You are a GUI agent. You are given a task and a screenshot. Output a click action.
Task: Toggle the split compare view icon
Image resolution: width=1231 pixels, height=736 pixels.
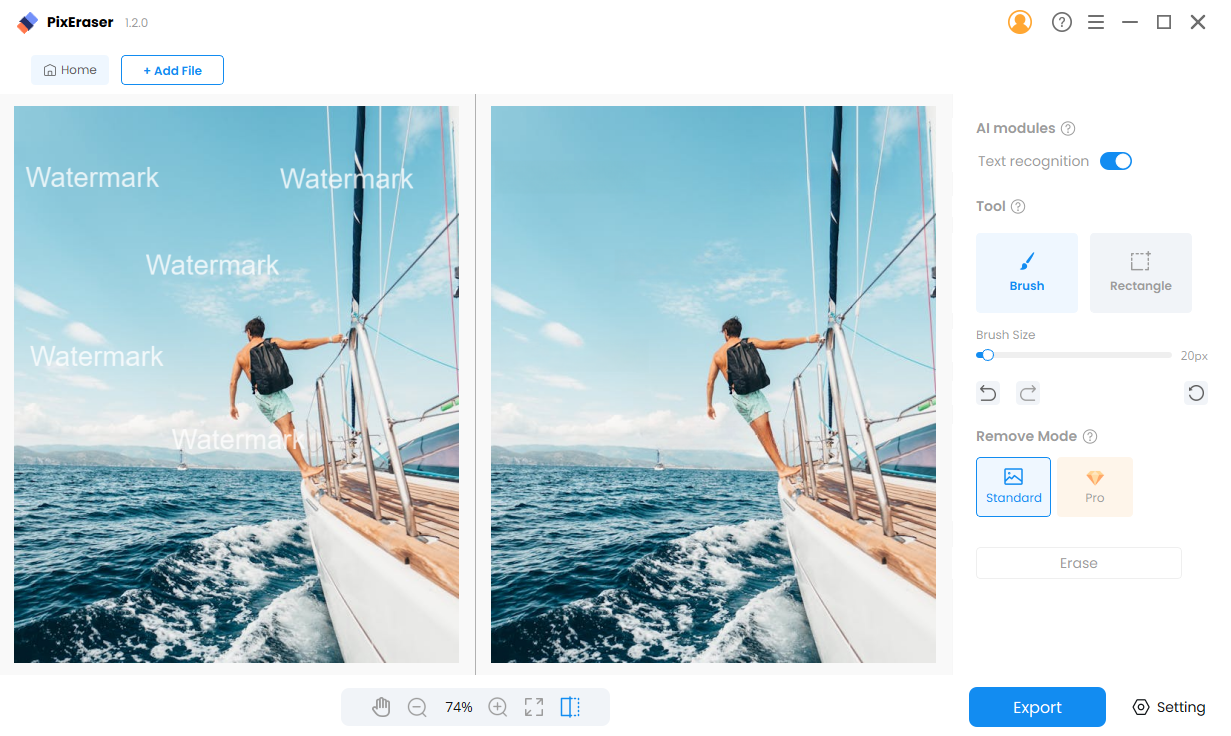click(x=570, y=707)
